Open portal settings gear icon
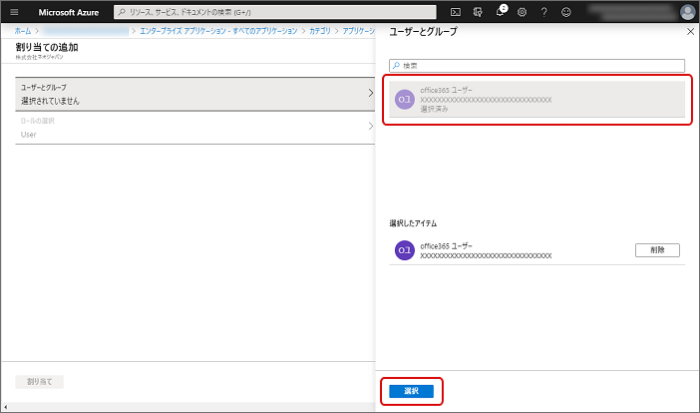Image resolution: width=700 pixels, height=413 pixels. click(x=522, y=12)
